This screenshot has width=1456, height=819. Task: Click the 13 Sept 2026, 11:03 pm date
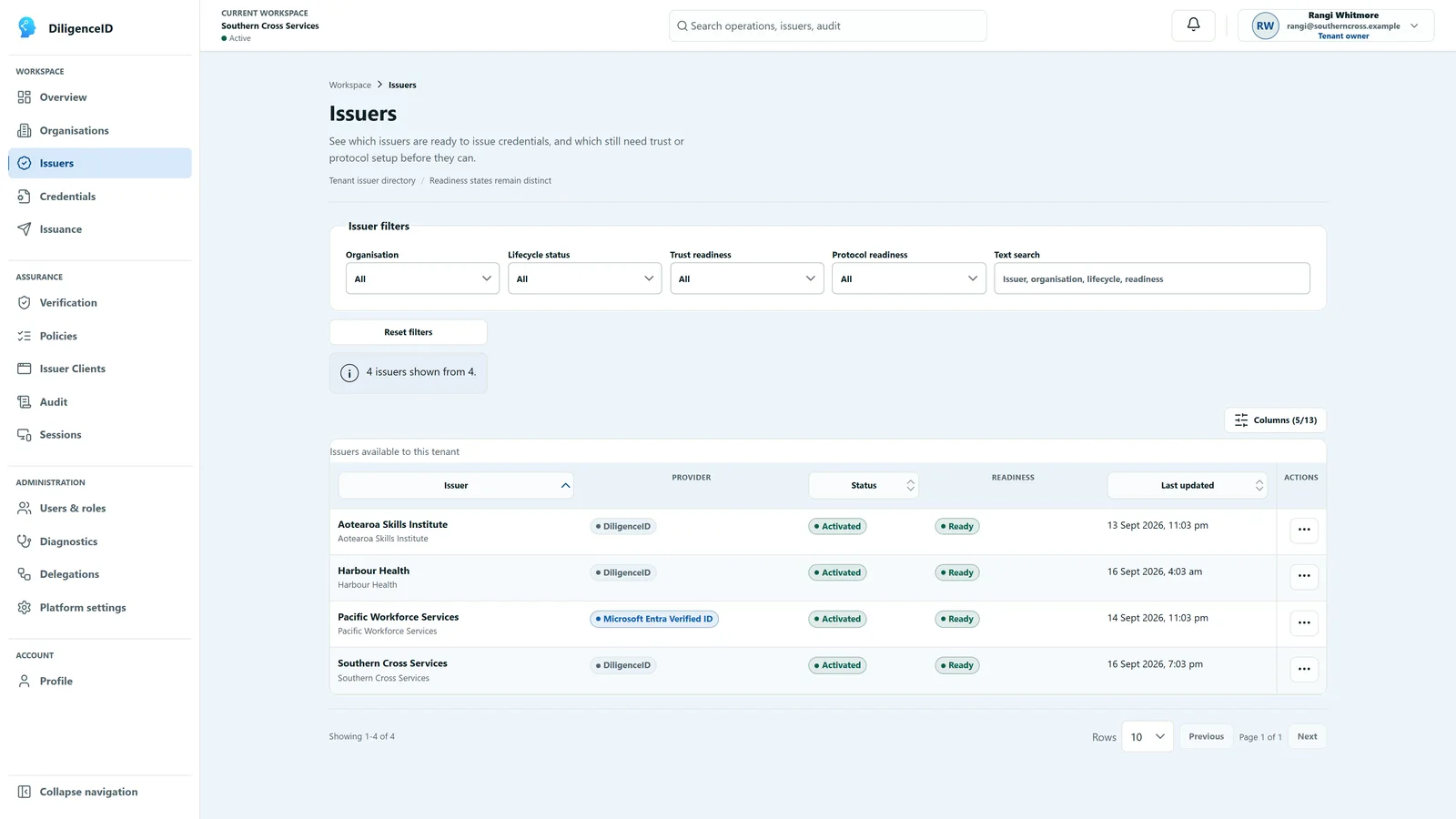1158,525
